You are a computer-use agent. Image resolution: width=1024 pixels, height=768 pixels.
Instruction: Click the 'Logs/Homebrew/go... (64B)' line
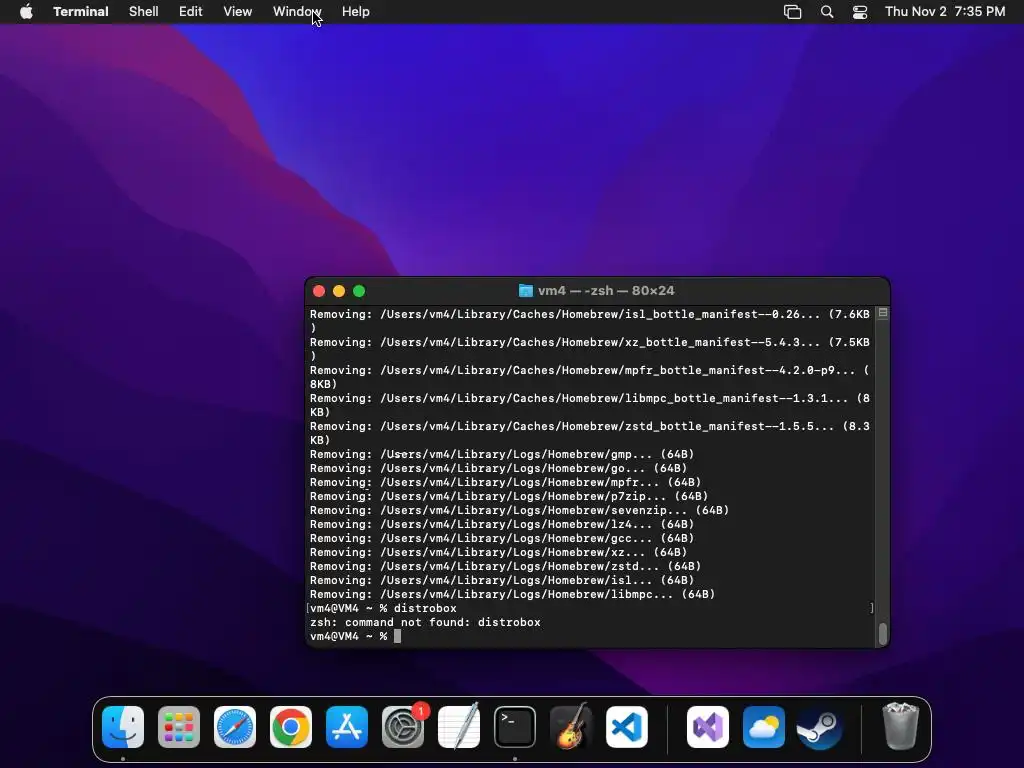pyautogui.click(x=498, y=468)
